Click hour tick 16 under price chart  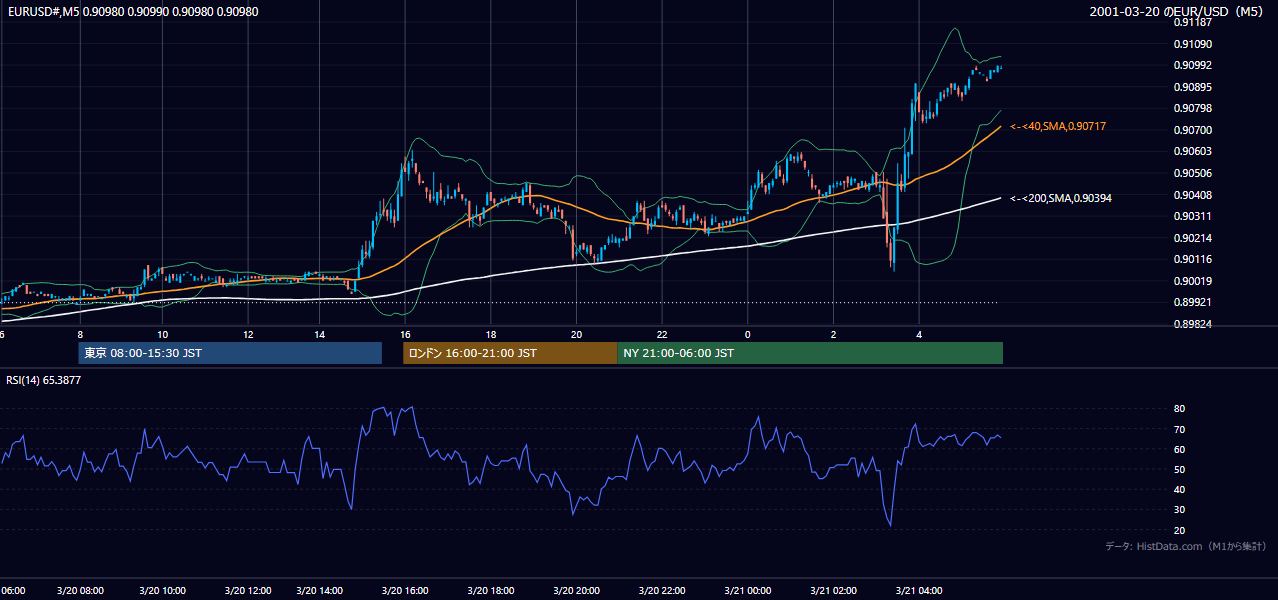(405, 334)
